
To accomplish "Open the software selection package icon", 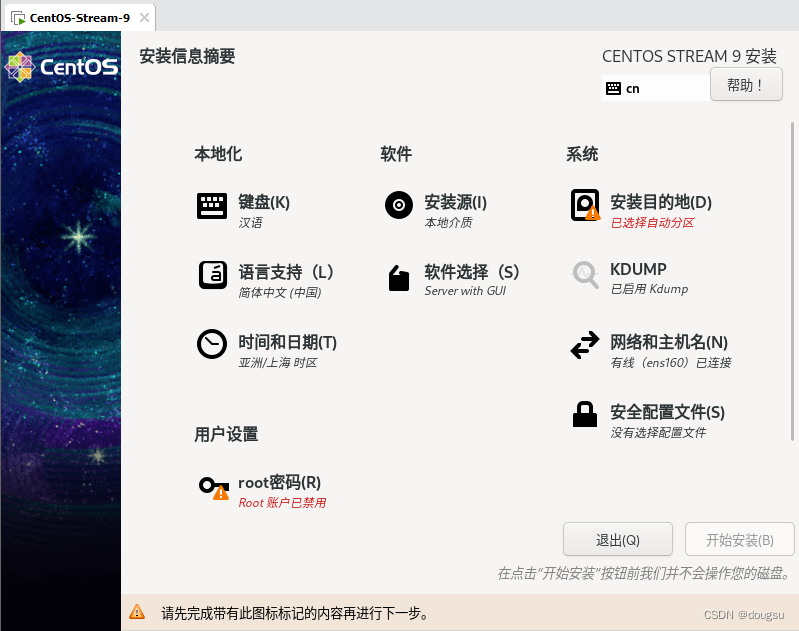I will click(398, 278).
